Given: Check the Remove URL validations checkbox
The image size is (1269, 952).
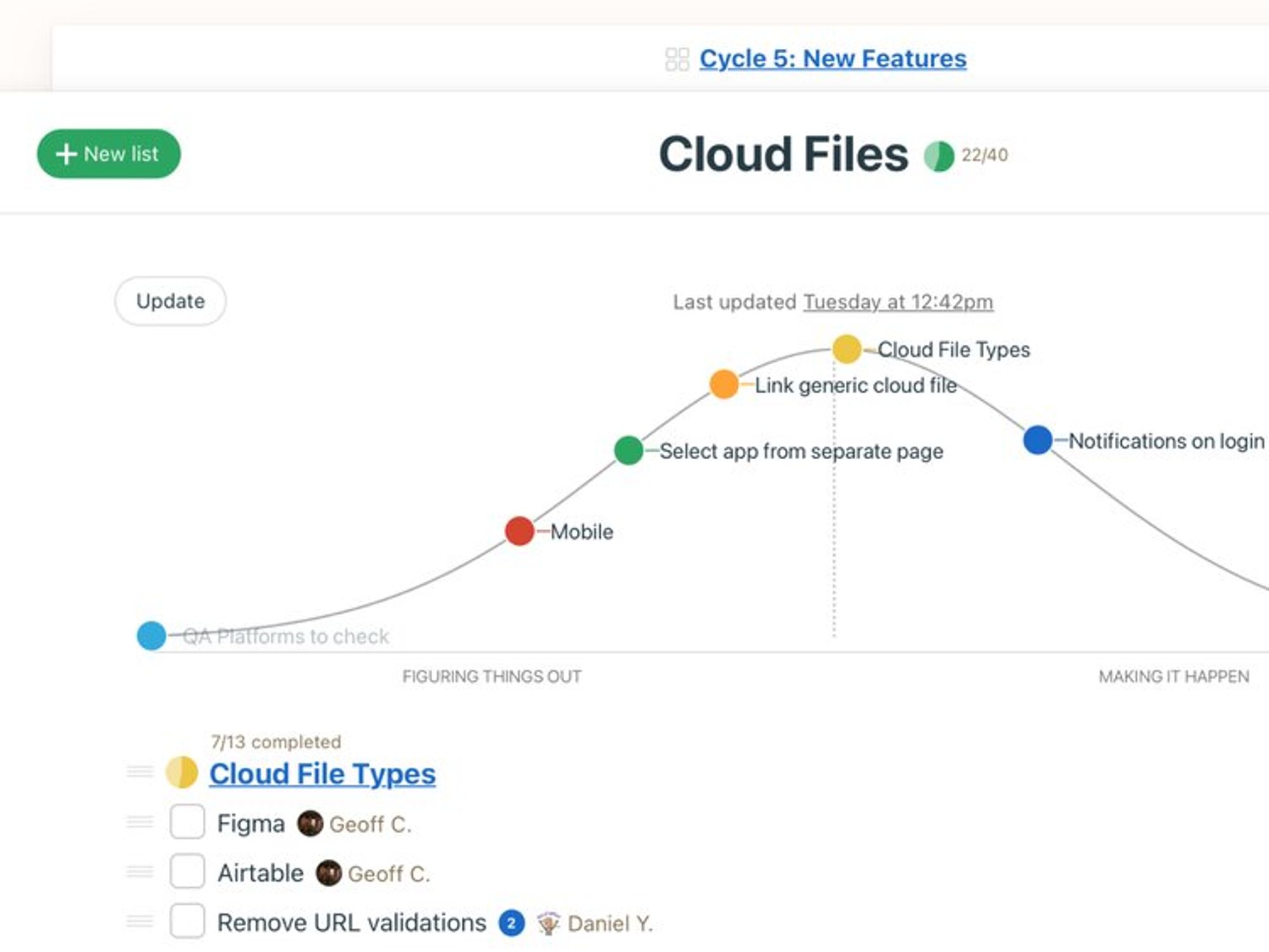Looking at the screenshot, I should point(187,920).
